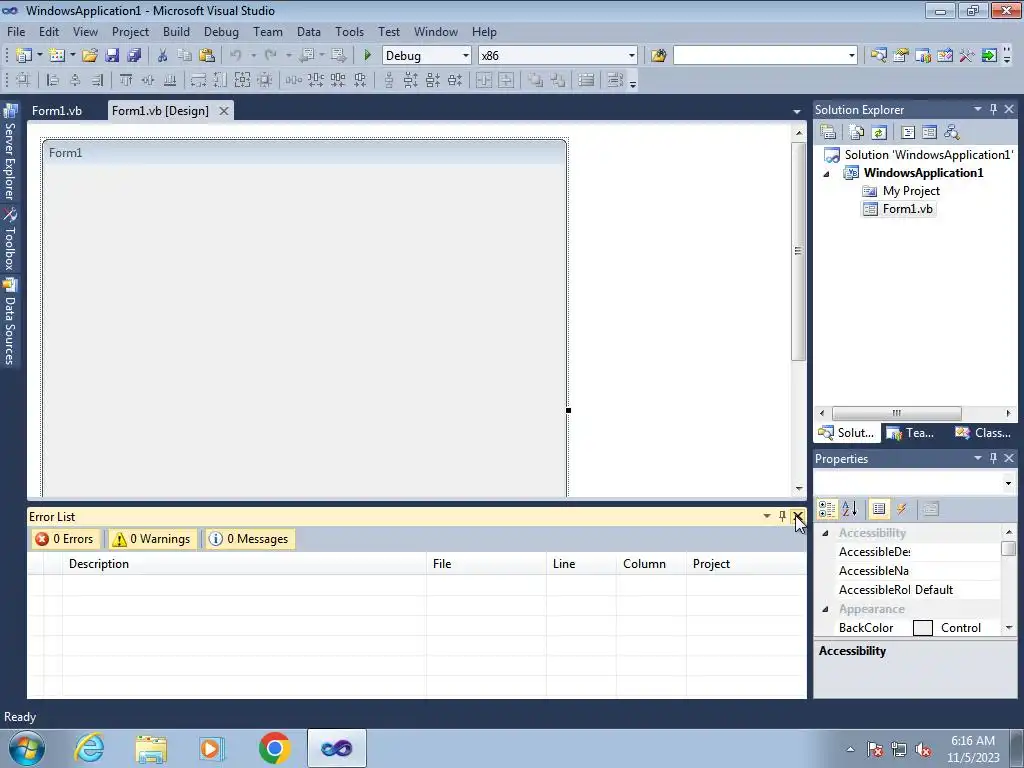This screenshot has width=1024, height=768.
Task: Click View Class Diagram icon in Solution Explorer
Action: coord(952,133)
